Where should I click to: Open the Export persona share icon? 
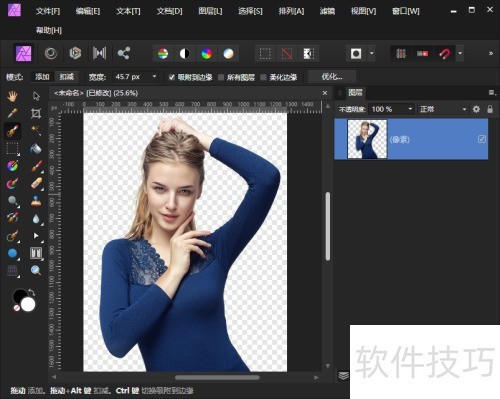pos(124,53)
